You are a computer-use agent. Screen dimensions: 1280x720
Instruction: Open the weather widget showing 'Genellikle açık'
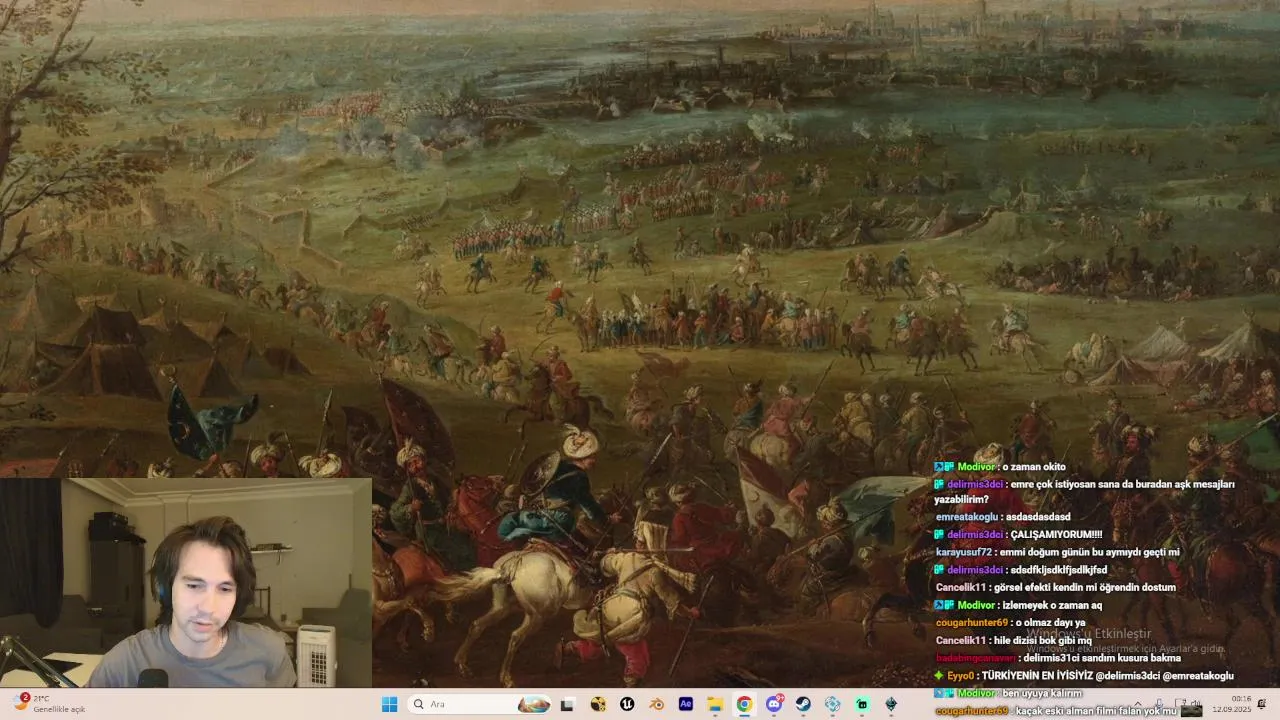tap(50, 704)
